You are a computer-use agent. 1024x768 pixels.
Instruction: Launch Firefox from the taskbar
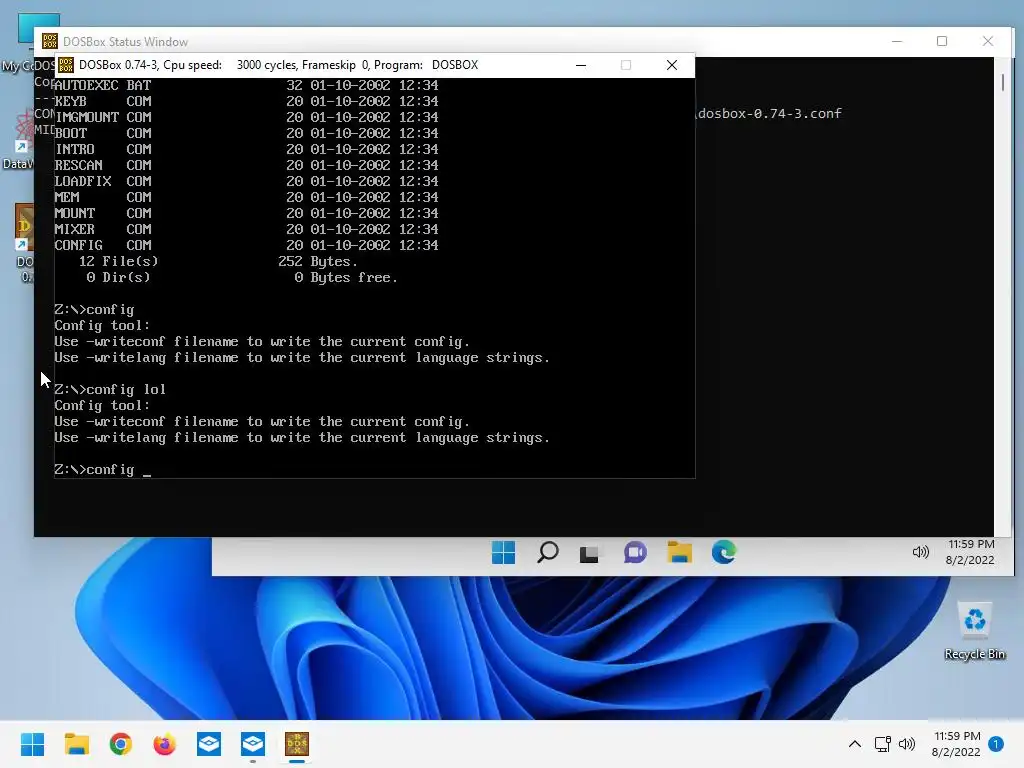165,744
